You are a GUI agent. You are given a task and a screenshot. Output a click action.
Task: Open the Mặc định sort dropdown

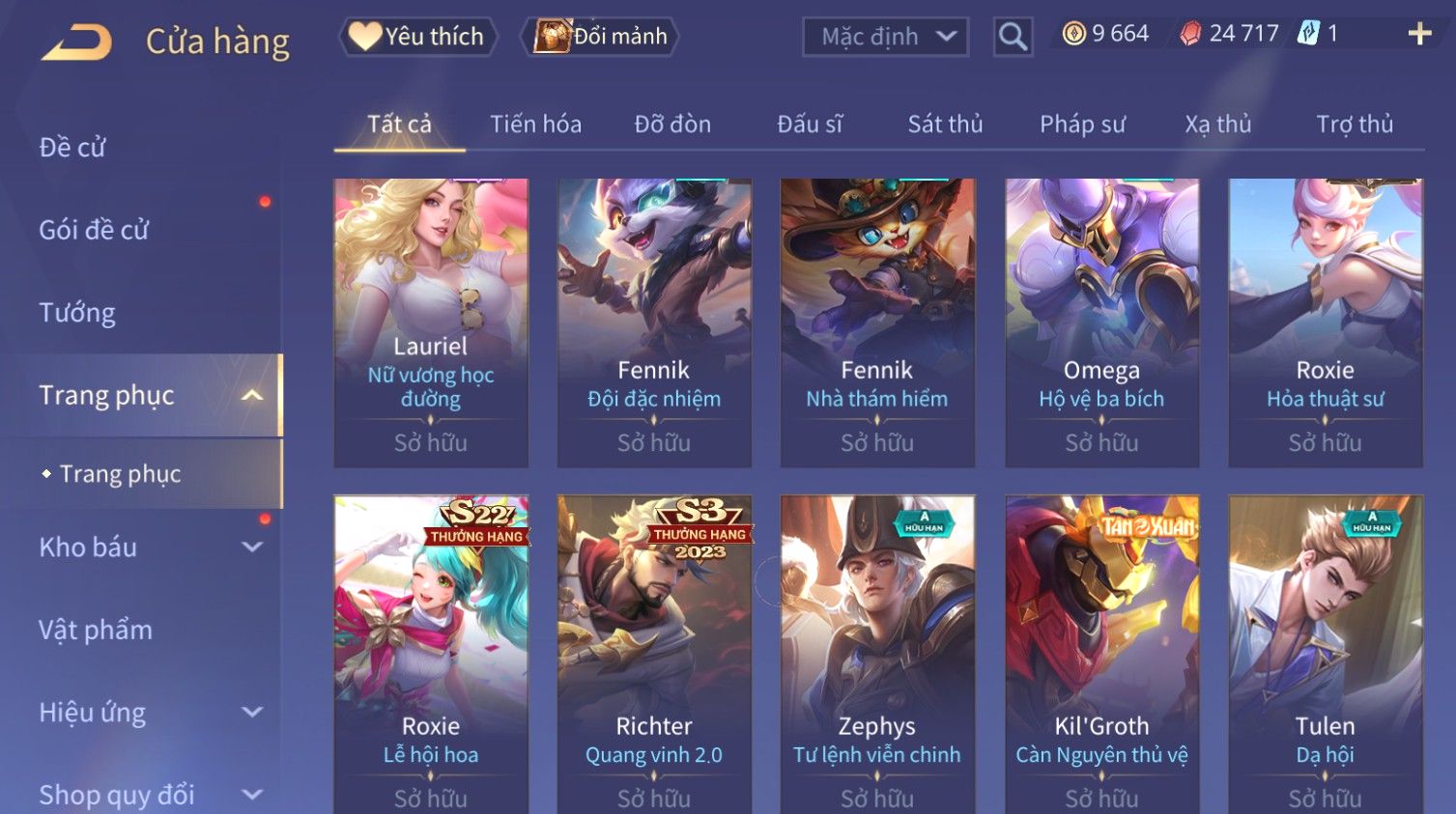885,37
